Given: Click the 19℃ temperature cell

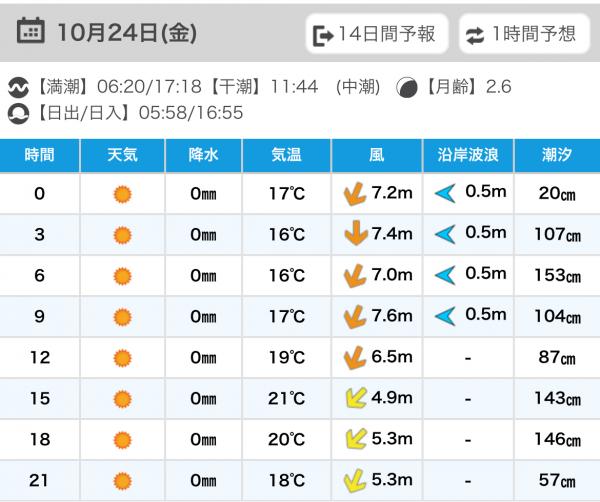Looking at the screenshot, I should [x=286, y=358].
